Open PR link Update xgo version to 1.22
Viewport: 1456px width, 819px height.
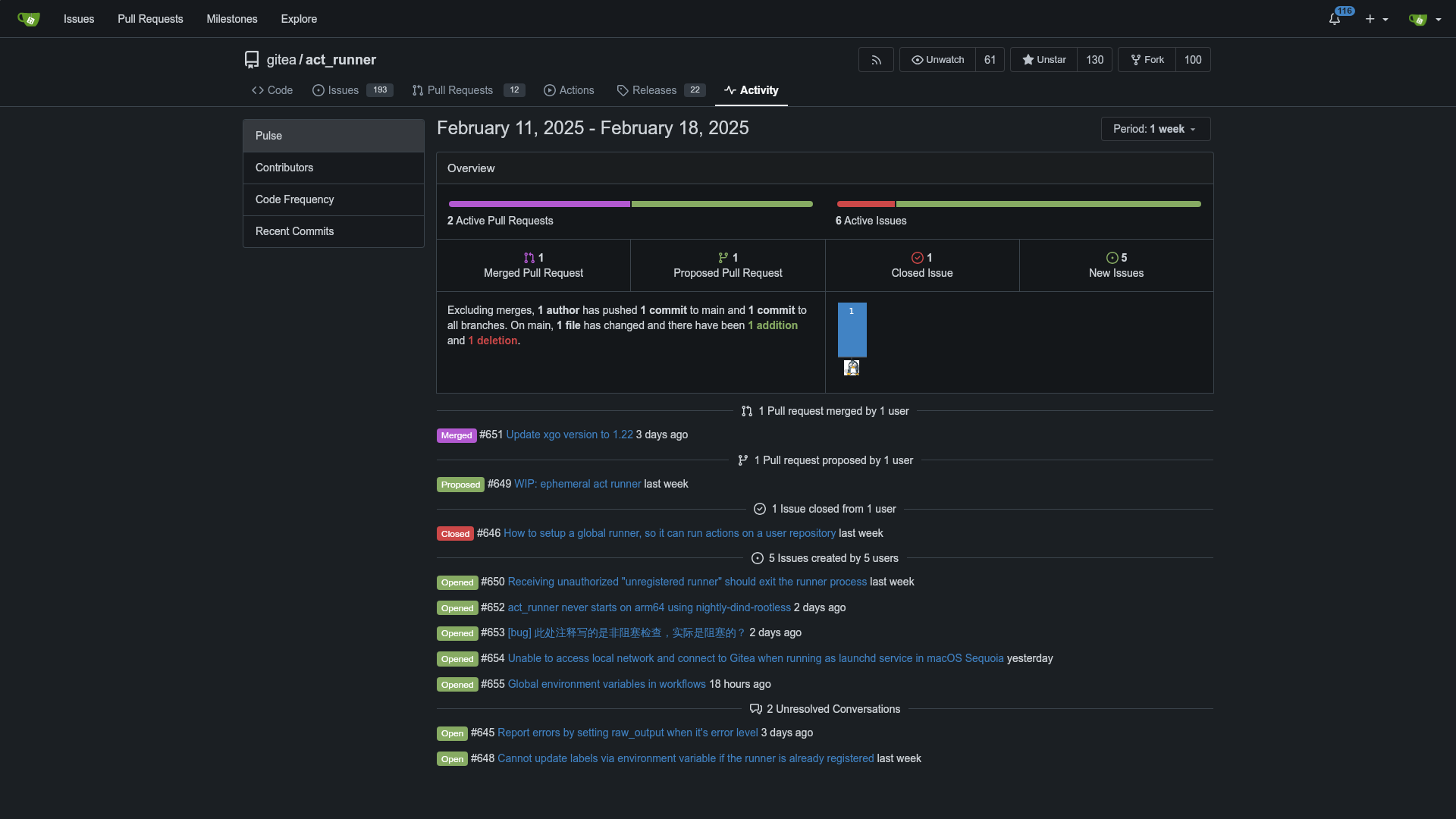pyautogui.click(x=569, y=435)
